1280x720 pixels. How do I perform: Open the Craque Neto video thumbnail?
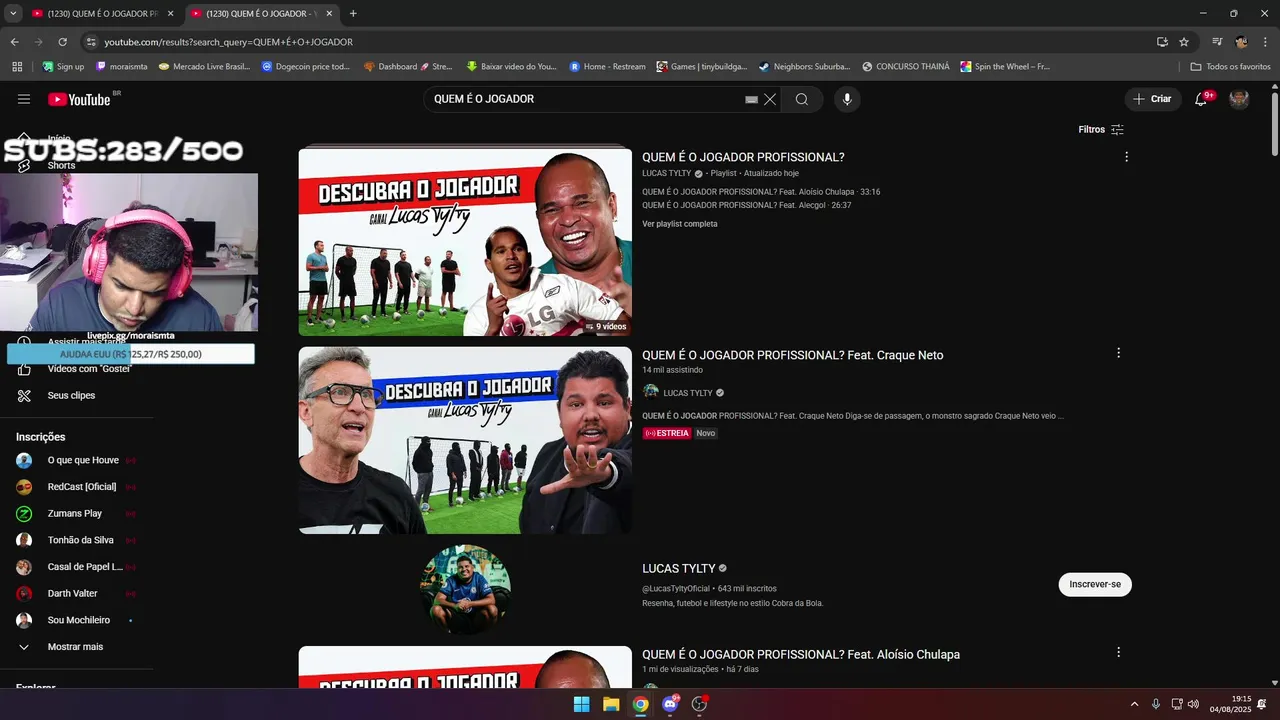[x=465, y=440]
